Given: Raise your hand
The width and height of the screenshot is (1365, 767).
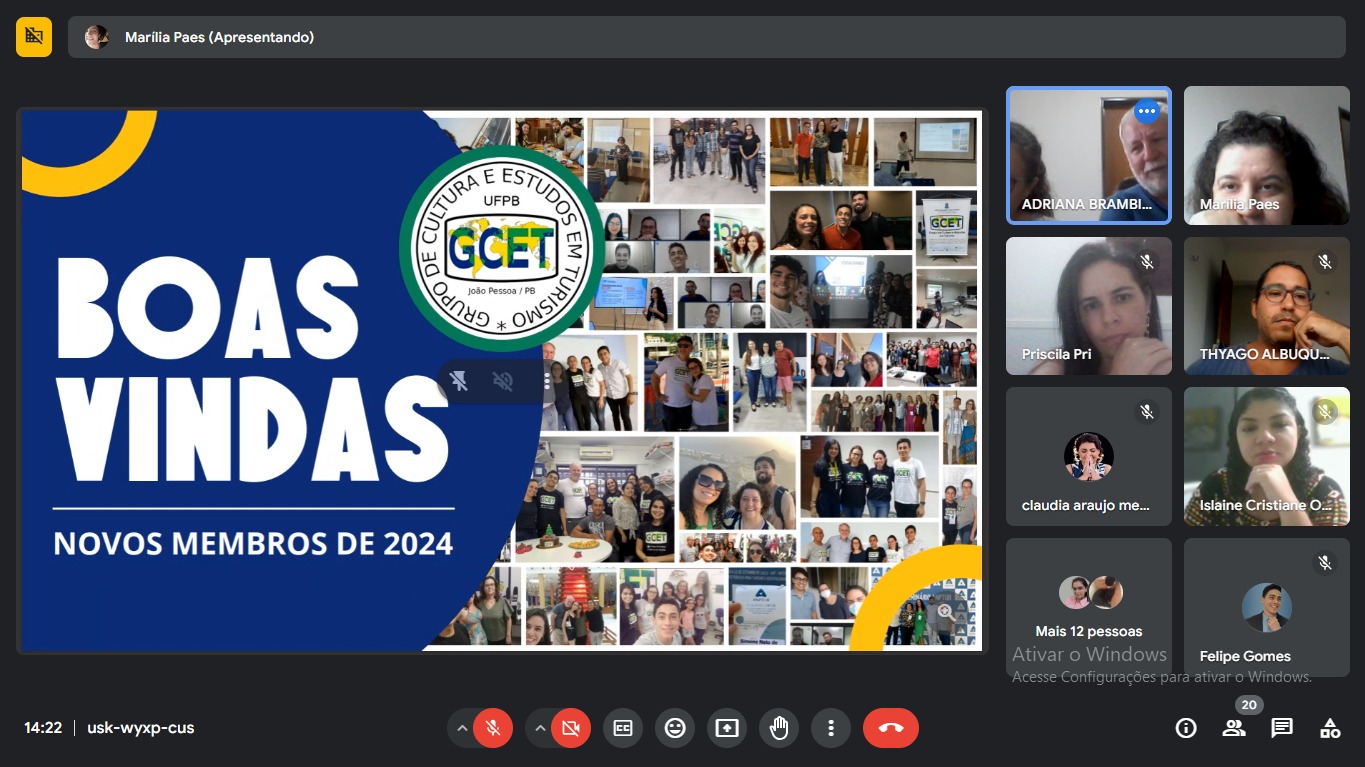Looking at the screenshot, I should [779, 728].
